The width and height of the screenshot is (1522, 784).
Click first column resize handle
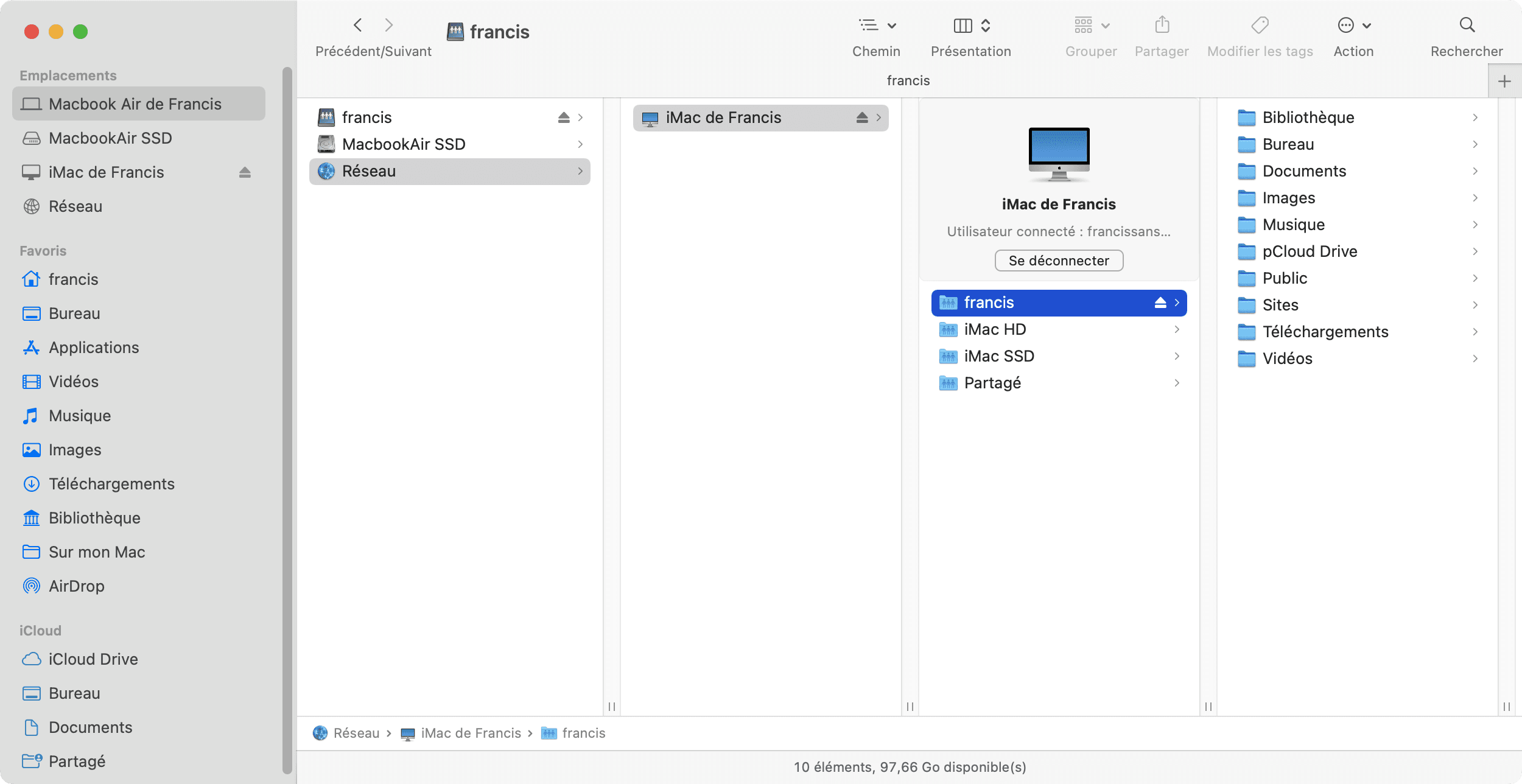point(612,706)
